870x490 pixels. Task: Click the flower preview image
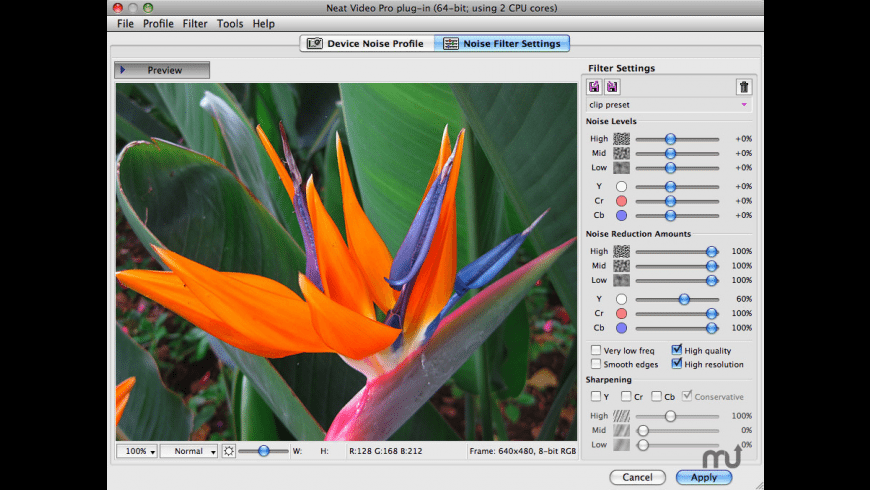(x=346, y=262)
